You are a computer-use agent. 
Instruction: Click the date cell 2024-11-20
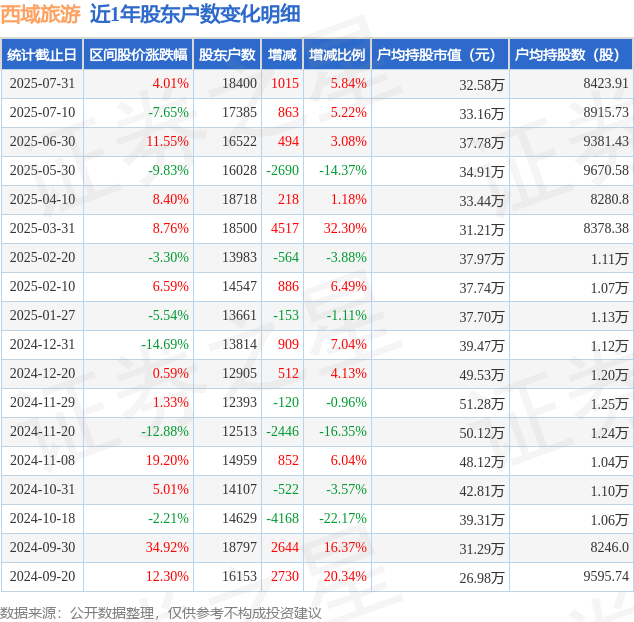pyautogui.click(x=42, y=431)
